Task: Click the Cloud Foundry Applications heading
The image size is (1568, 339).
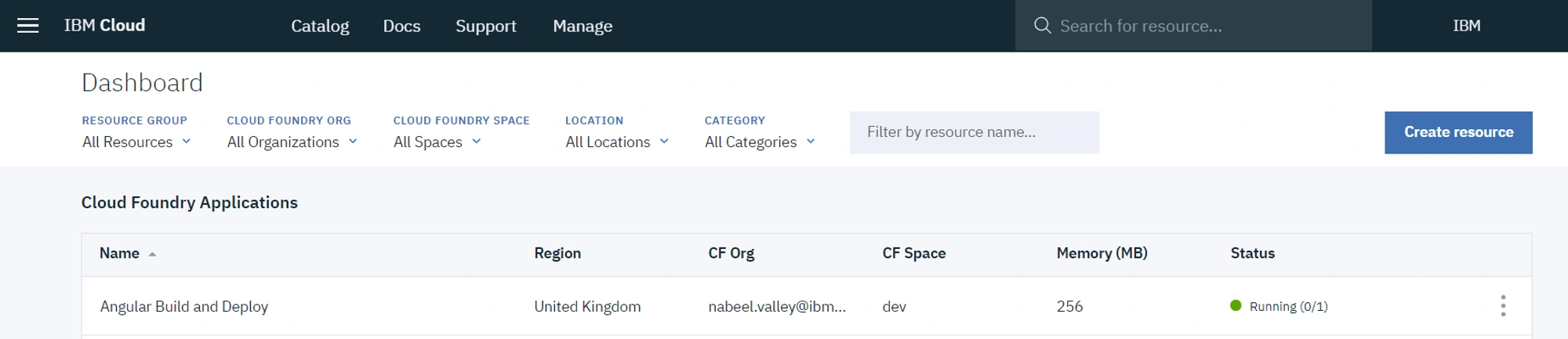Action: 190,203
